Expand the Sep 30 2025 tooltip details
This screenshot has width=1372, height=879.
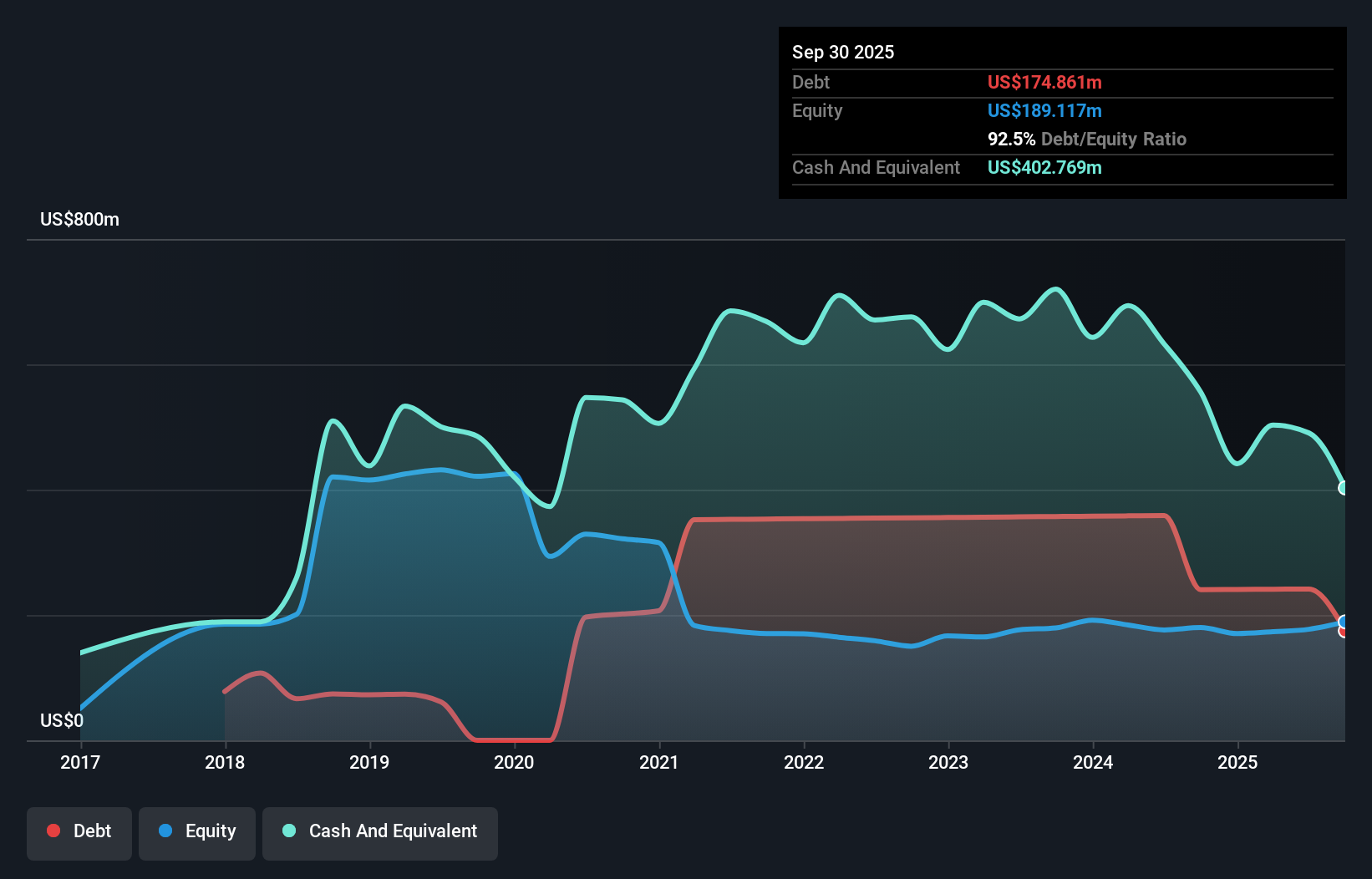pyautogui.click(x=843, y=52)
